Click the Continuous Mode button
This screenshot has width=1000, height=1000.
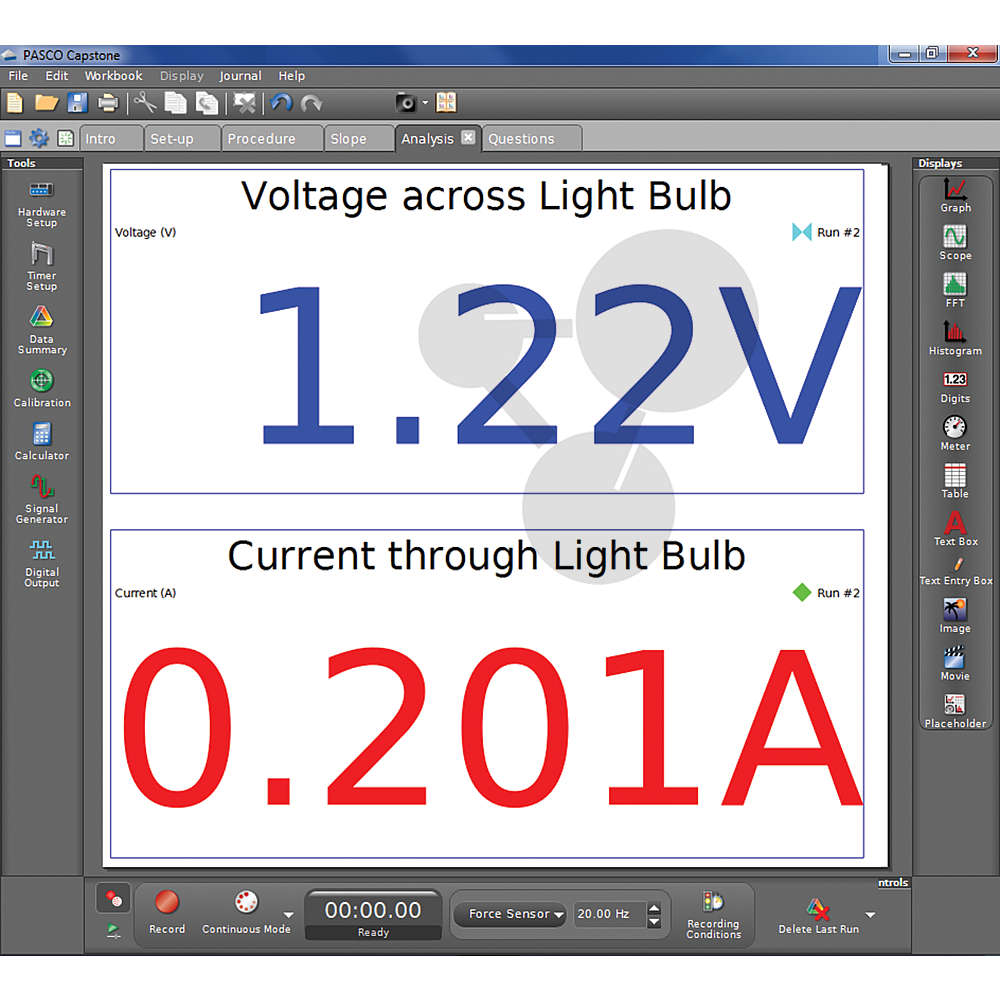tap(246, 913)
